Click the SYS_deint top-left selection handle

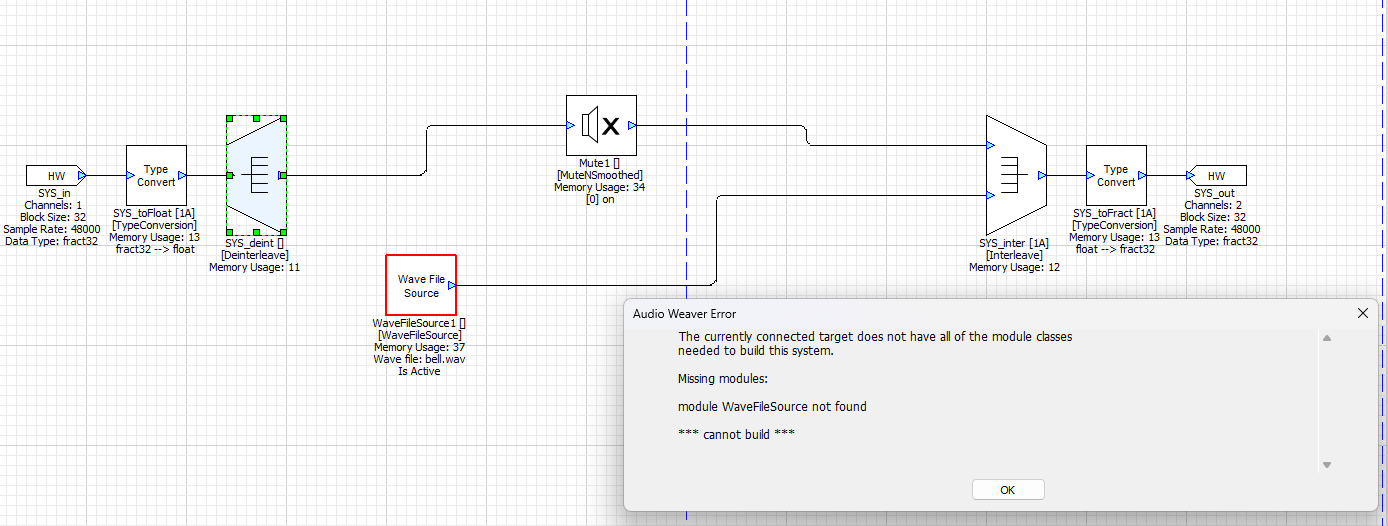click(x=229, y=118)
